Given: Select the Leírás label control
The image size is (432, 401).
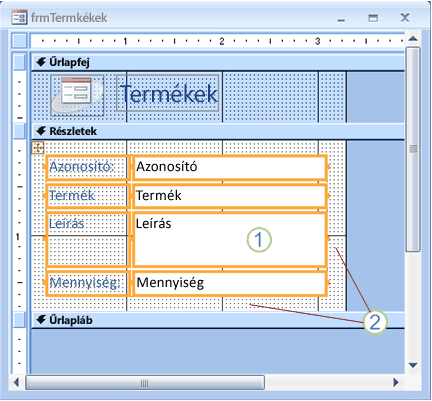Looking at the screenshot, I should pos(87,239).
